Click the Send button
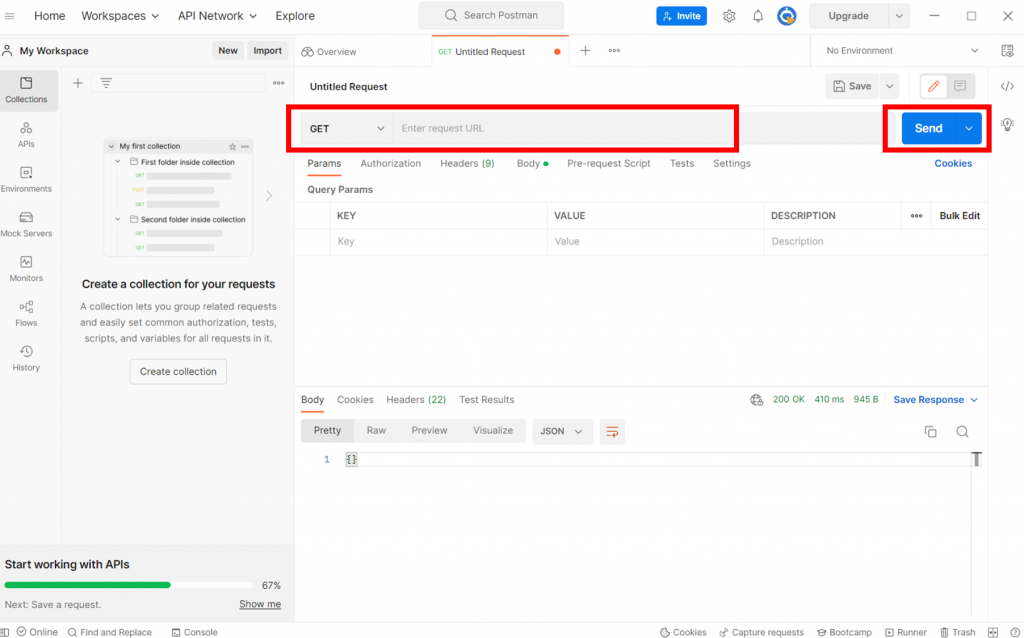1024x638 pixels. point(929,129)
